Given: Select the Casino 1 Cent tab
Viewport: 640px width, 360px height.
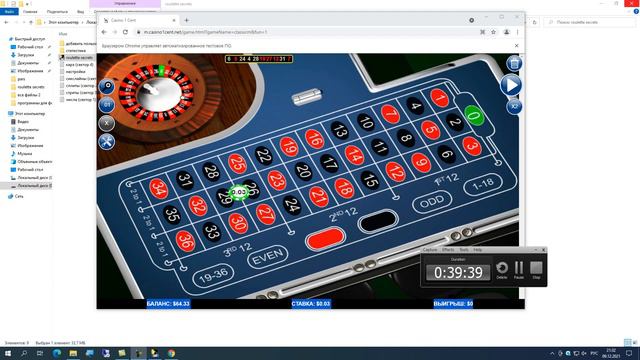Looking at the screenshot, I should [x=139, y=20].
